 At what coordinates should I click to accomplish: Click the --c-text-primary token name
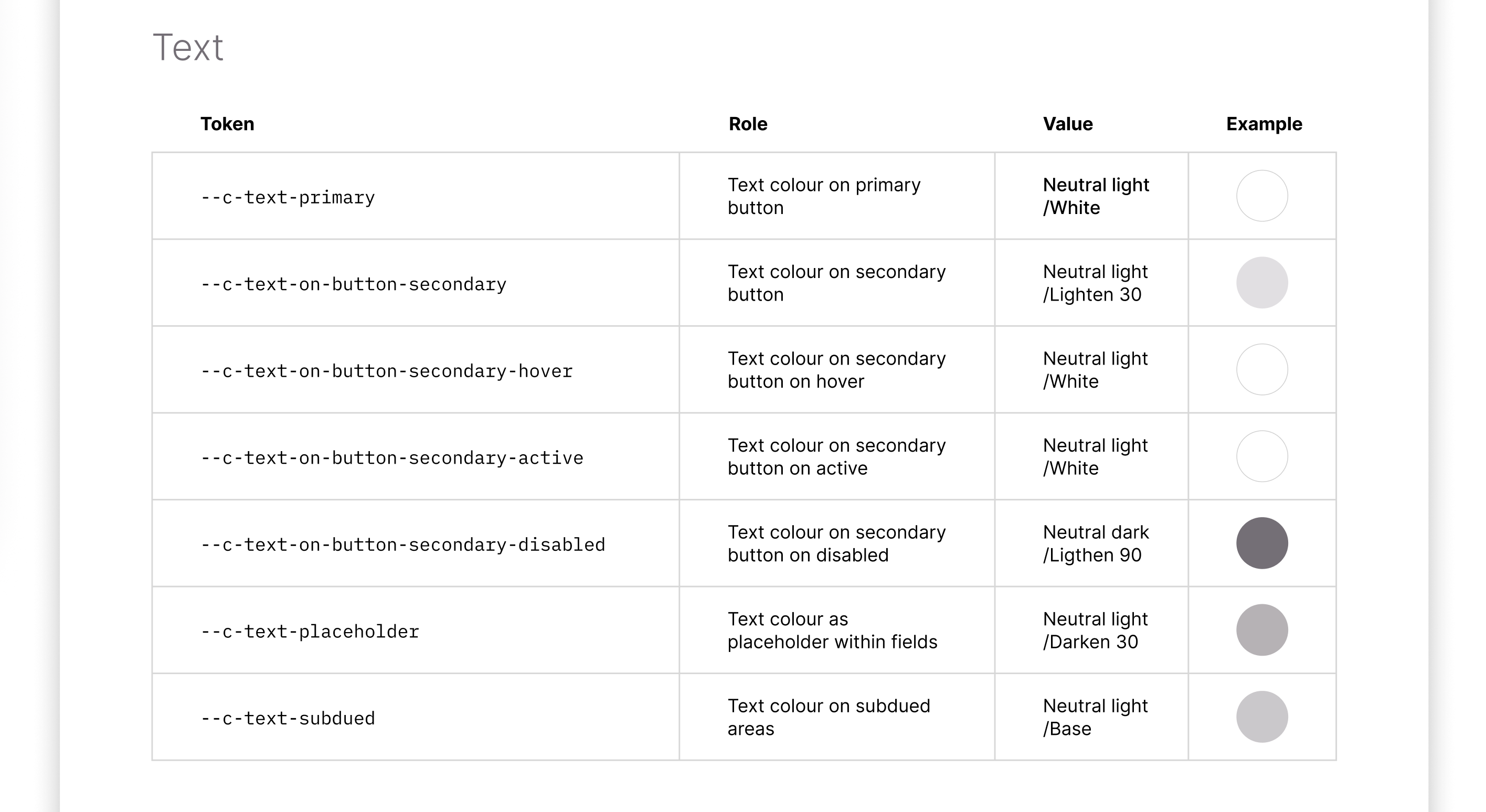[x=287, y=198]
